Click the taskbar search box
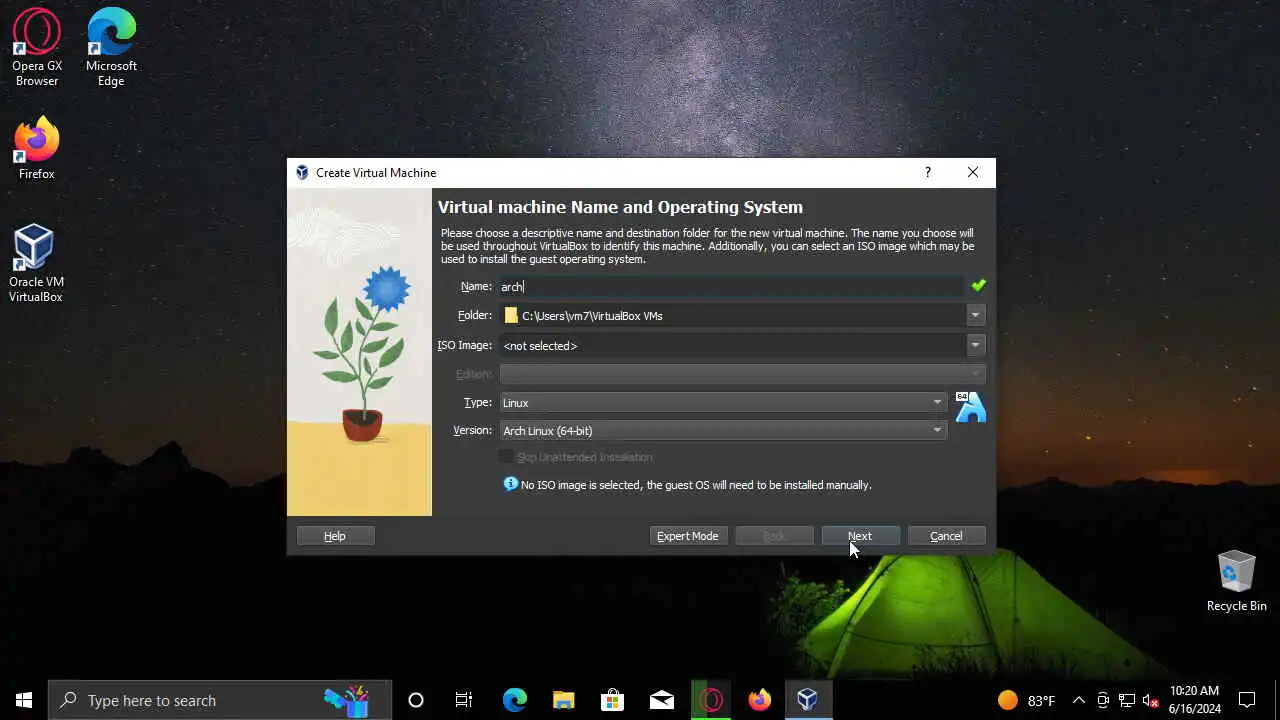Viewport: 1280px width, 720px height. (x=220, y=700)
